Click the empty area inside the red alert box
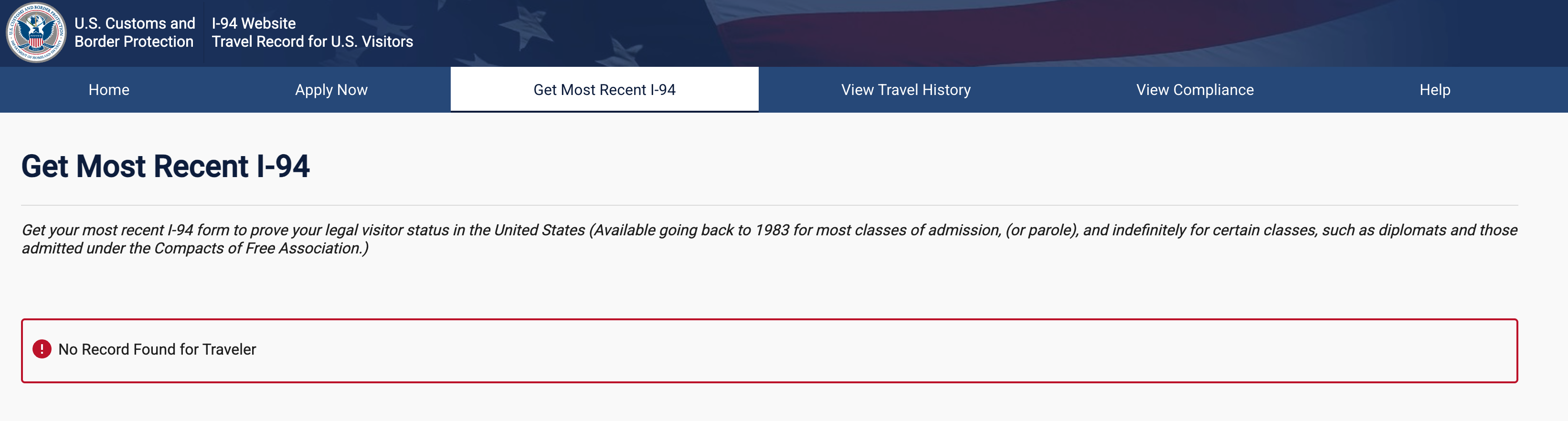Screen dimensions: 1568x421 (x=883, y=350)
